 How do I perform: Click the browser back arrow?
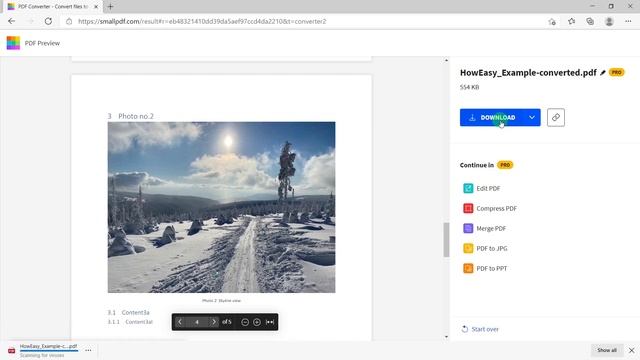click(11, 21)
